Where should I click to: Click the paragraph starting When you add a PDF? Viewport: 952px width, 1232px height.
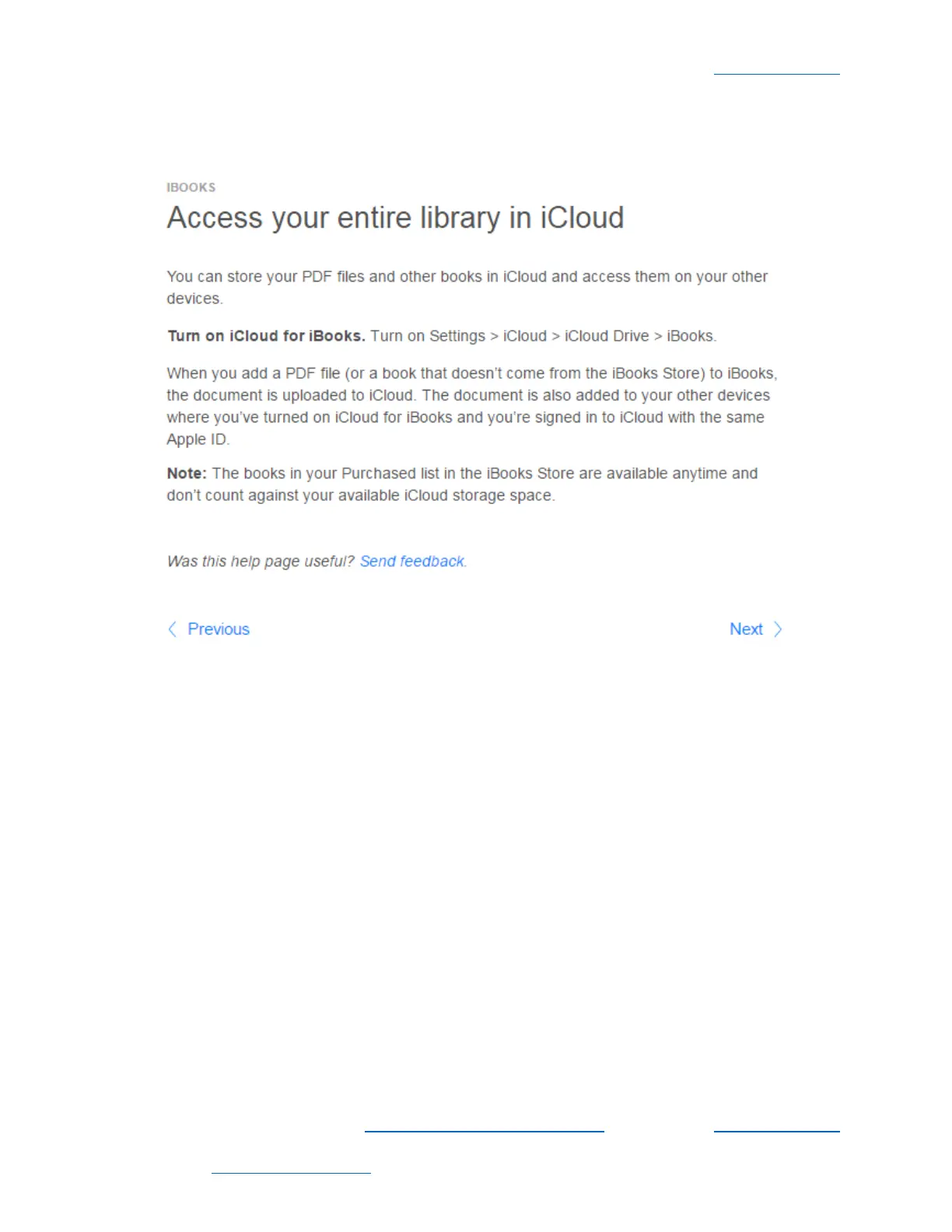tap(472, 406)
